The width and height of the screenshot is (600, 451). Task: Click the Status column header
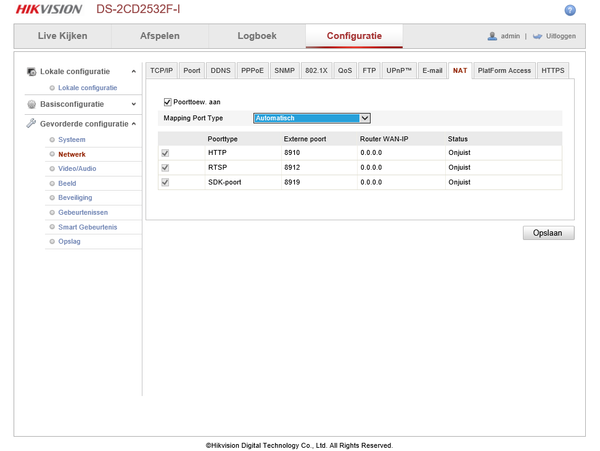tap(458, 139)
